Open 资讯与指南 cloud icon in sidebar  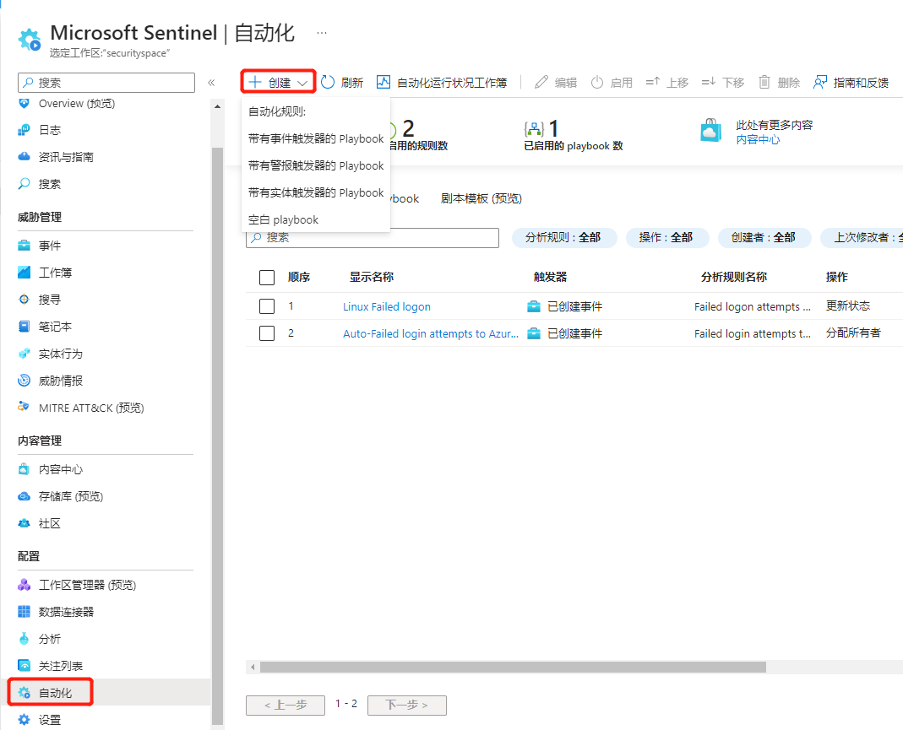click(x=24, y=157)
